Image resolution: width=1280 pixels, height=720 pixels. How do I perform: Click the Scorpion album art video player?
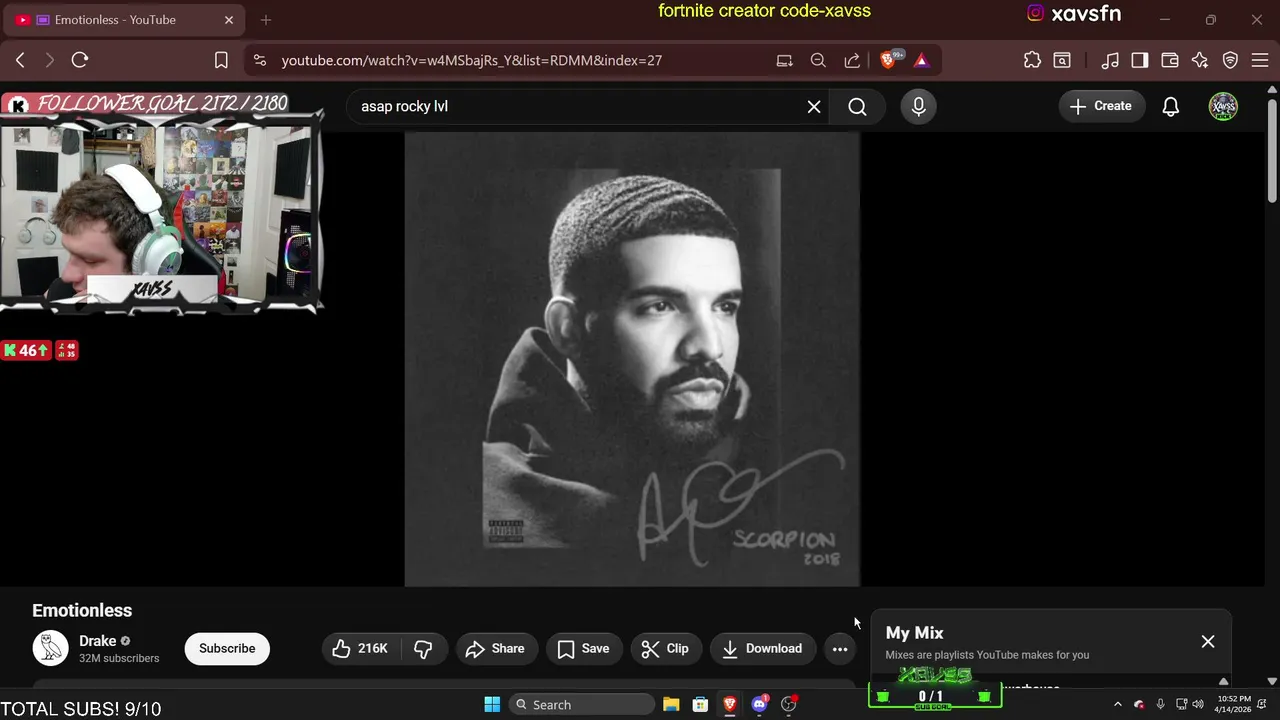[x=632, y=359]
